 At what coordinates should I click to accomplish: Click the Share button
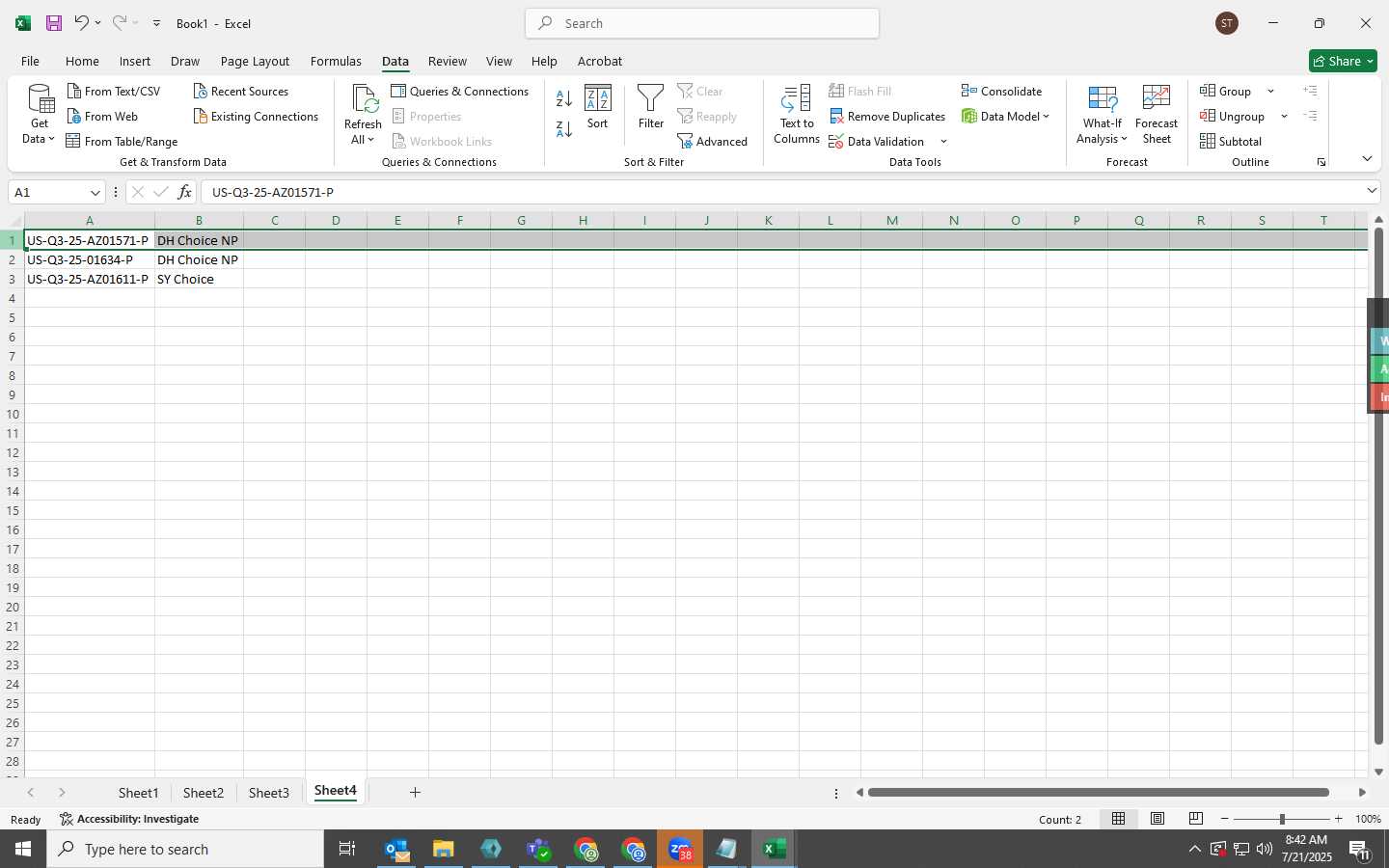[1343, 61]
